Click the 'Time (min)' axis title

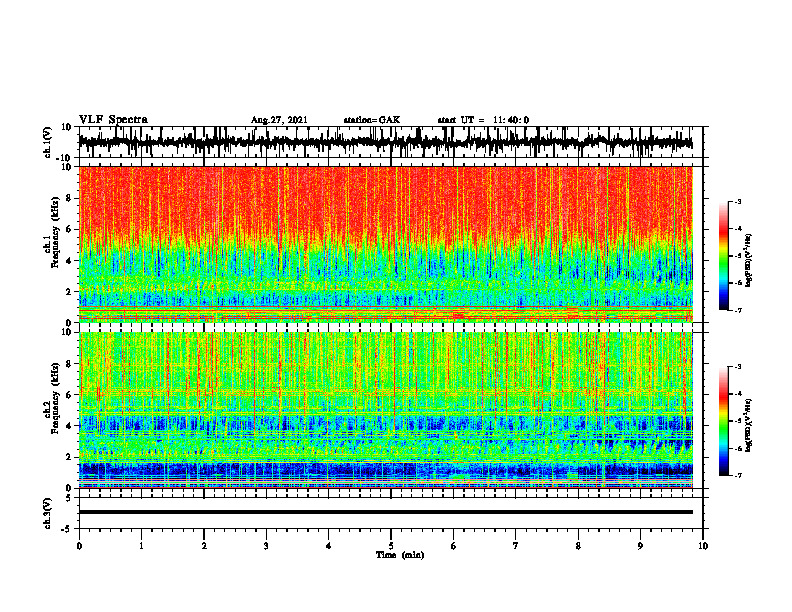[x=400, y=555]
